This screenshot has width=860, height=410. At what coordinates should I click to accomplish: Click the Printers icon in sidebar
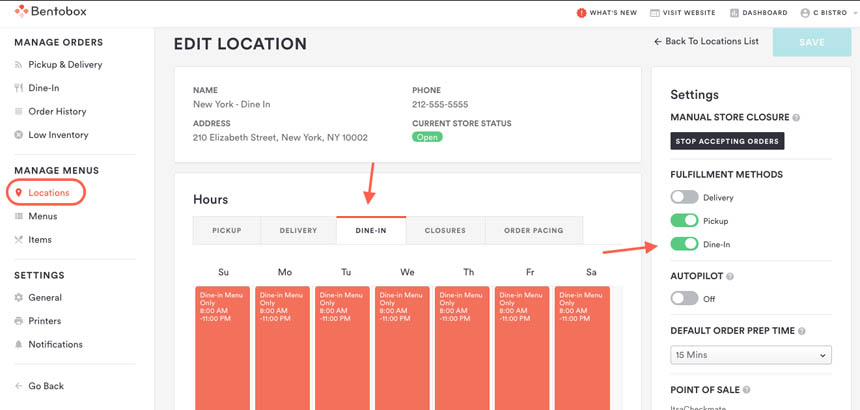(x=19, y=321)
